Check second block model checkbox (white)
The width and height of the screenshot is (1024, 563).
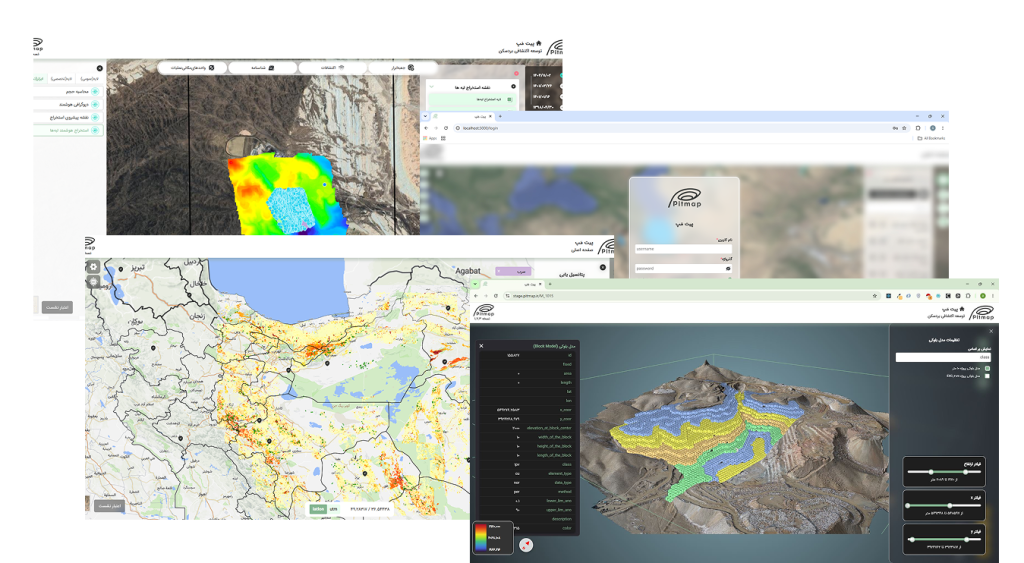click(987, 376)
